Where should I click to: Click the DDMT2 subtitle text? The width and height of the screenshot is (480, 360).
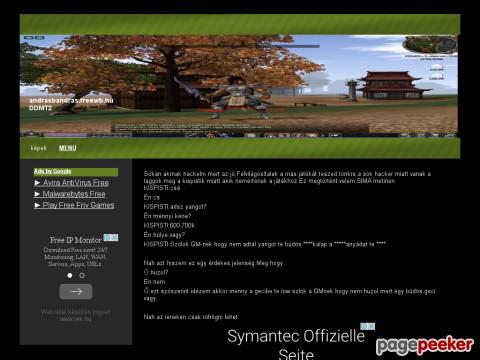(40, 108)
